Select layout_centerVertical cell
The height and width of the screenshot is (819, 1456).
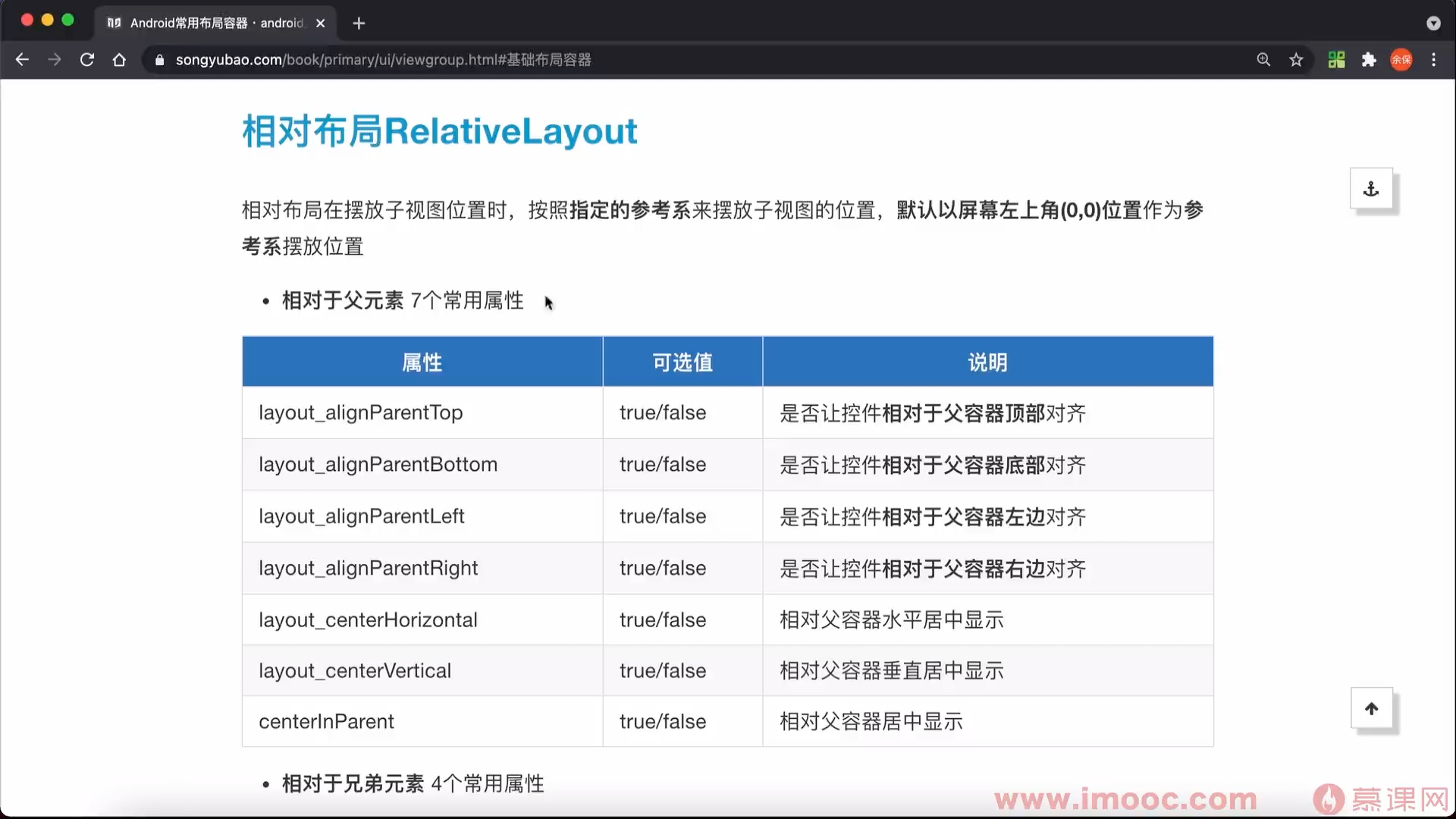click(x=422, y=670)
